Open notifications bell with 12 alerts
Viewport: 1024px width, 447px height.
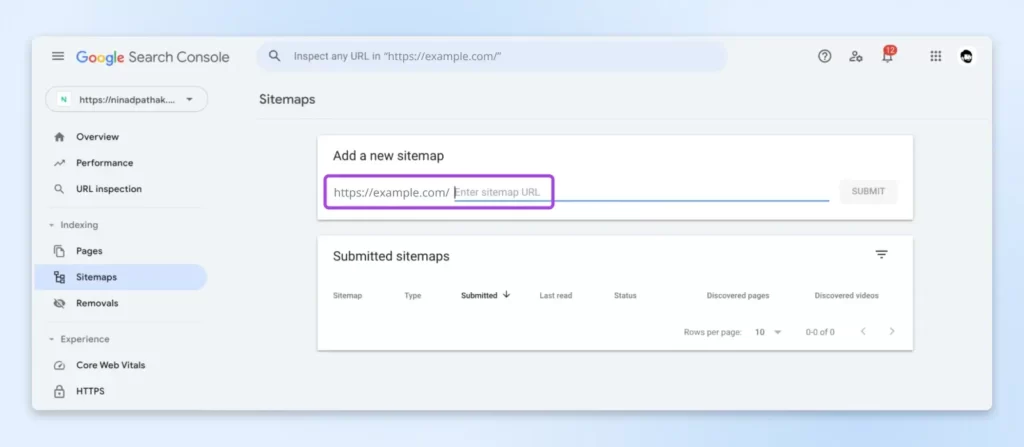tap(886, 56)
